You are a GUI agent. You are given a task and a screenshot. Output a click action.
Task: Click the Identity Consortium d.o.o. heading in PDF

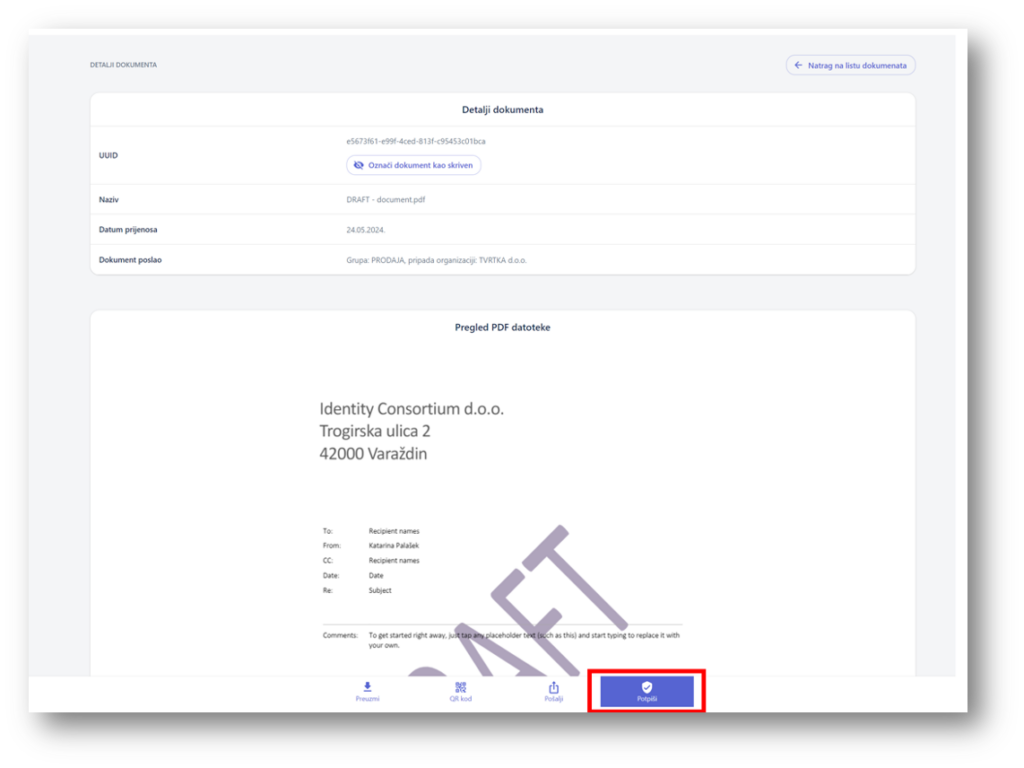[412, 409]
